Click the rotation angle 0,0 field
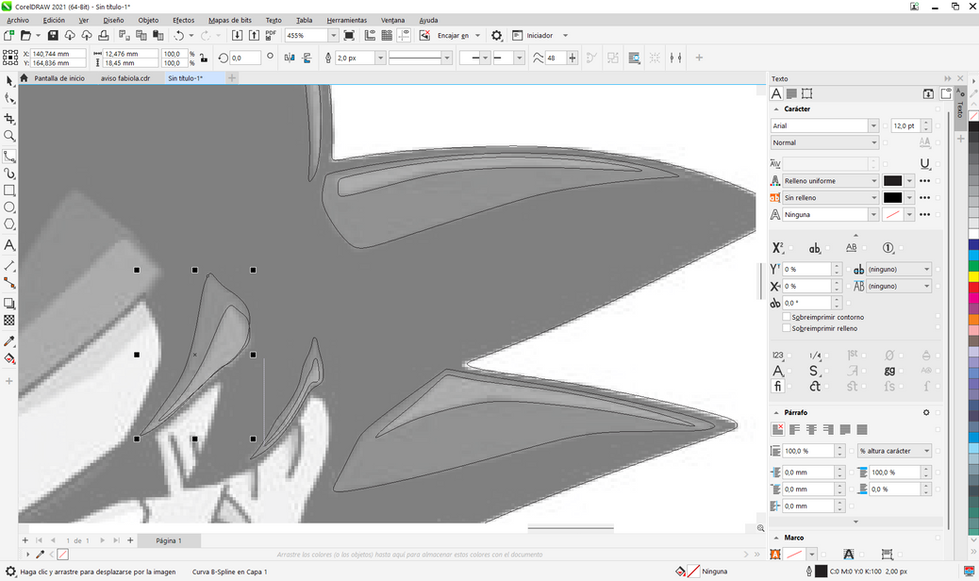 [x=245, y=58]
